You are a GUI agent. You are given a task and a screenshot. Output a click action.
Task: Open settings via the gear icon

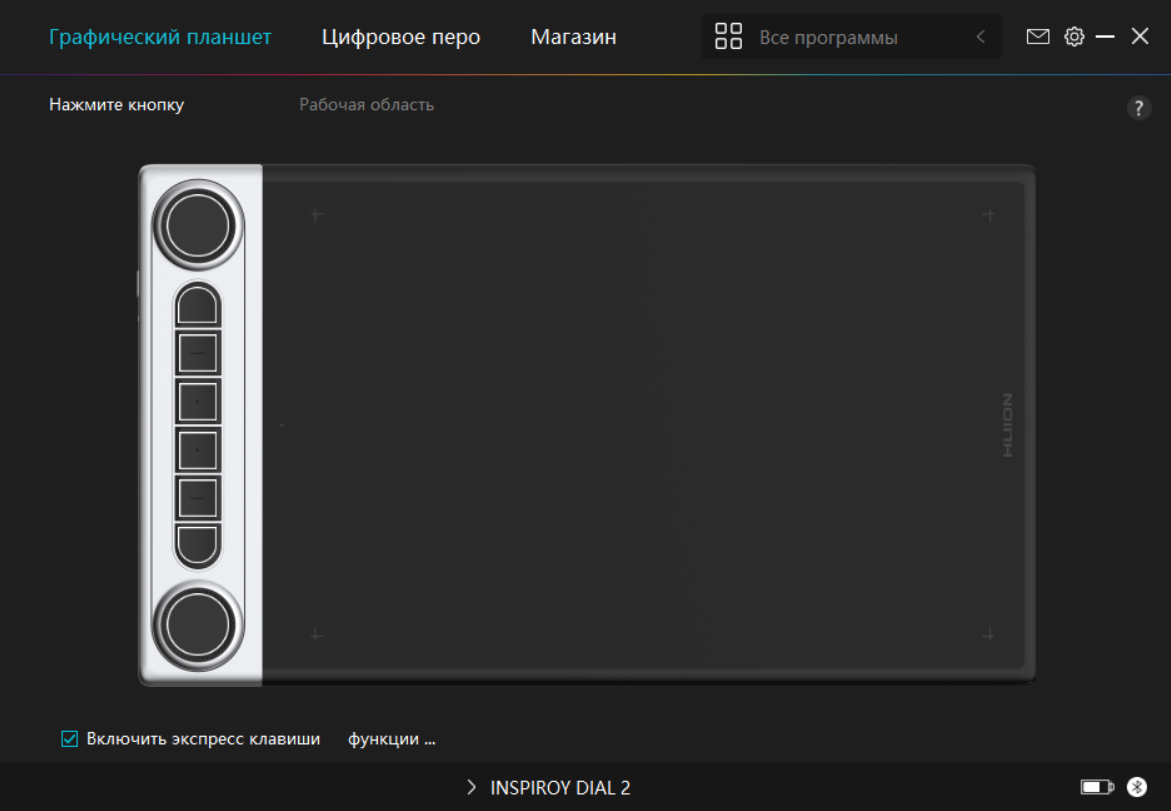pyautogui.click(x=1074, y=37)
